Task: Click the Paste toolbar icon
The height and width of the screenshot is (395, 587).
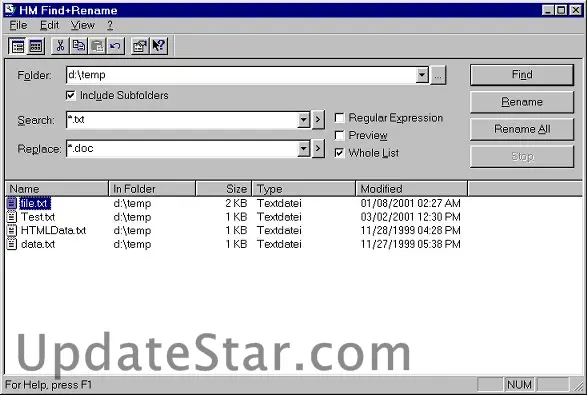Action: (x=97, y=46)
